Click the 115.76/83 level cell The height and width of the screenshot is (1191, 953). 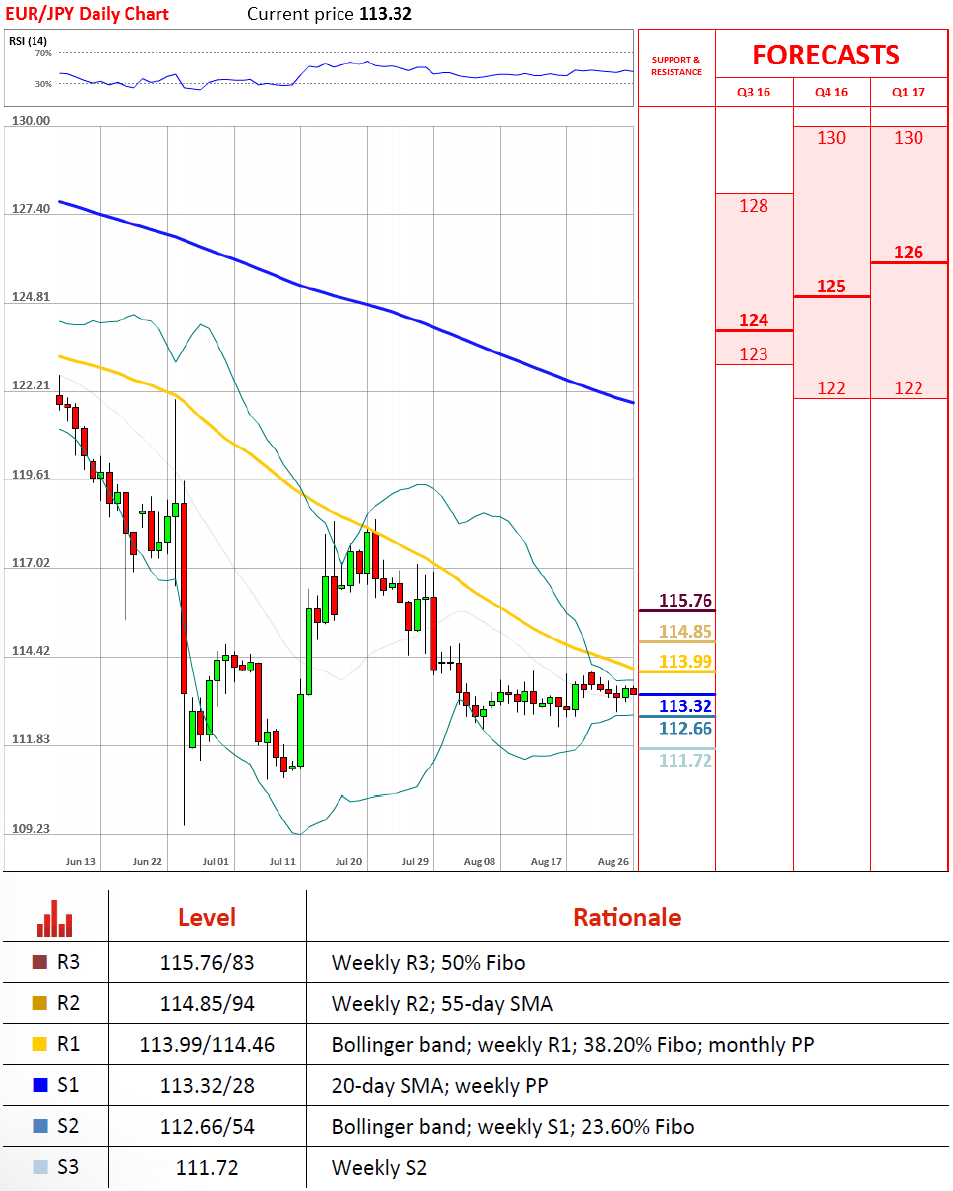click(x=207, y=963)
